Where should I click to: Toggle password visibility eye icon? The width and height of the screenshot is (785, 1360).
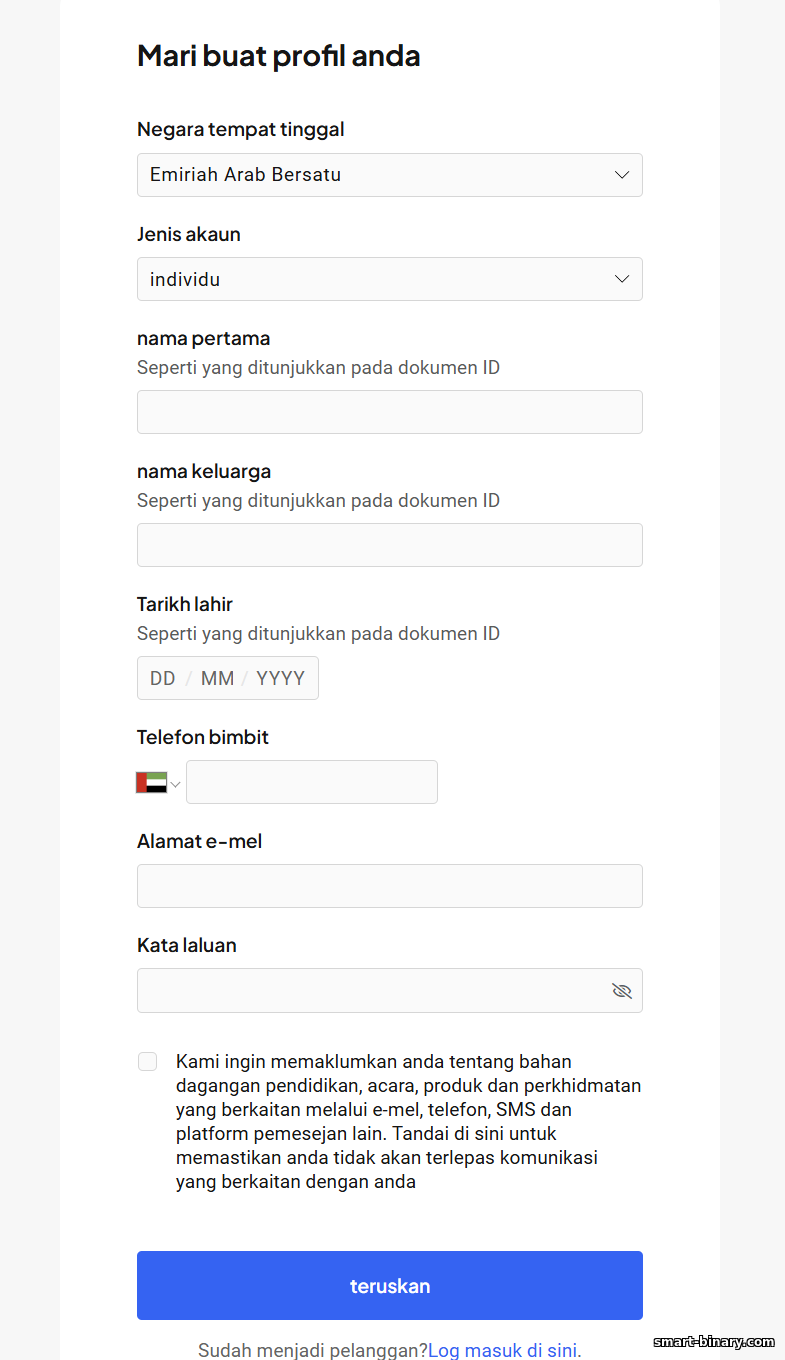pos(622,991)
